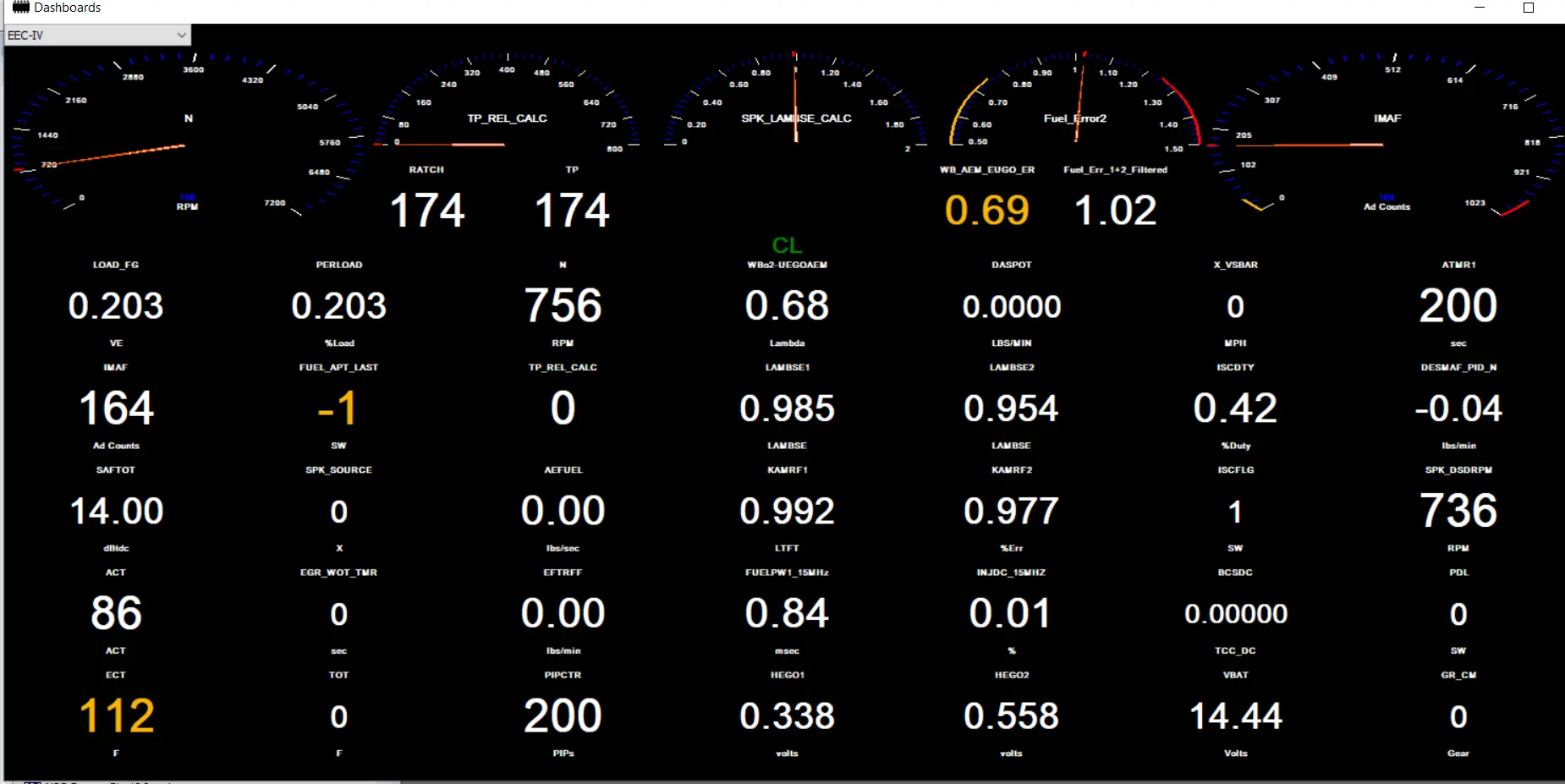The height and width of the screenshot is (784, 1565).
Task: Select the PDL value 0
Action: pos(1458,614)
